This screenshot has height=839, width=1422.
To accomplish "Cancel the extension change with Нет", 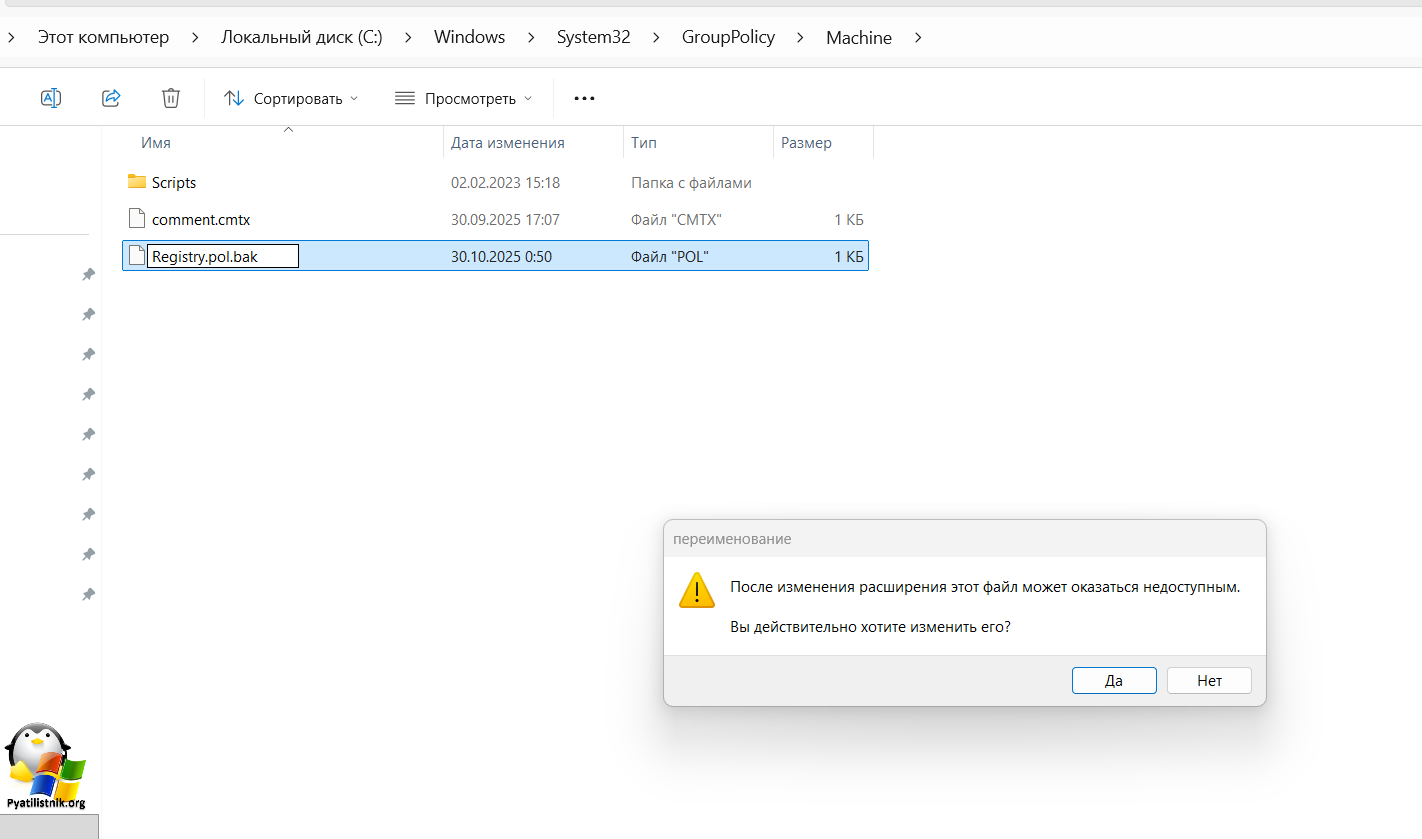I will 1209,681.
